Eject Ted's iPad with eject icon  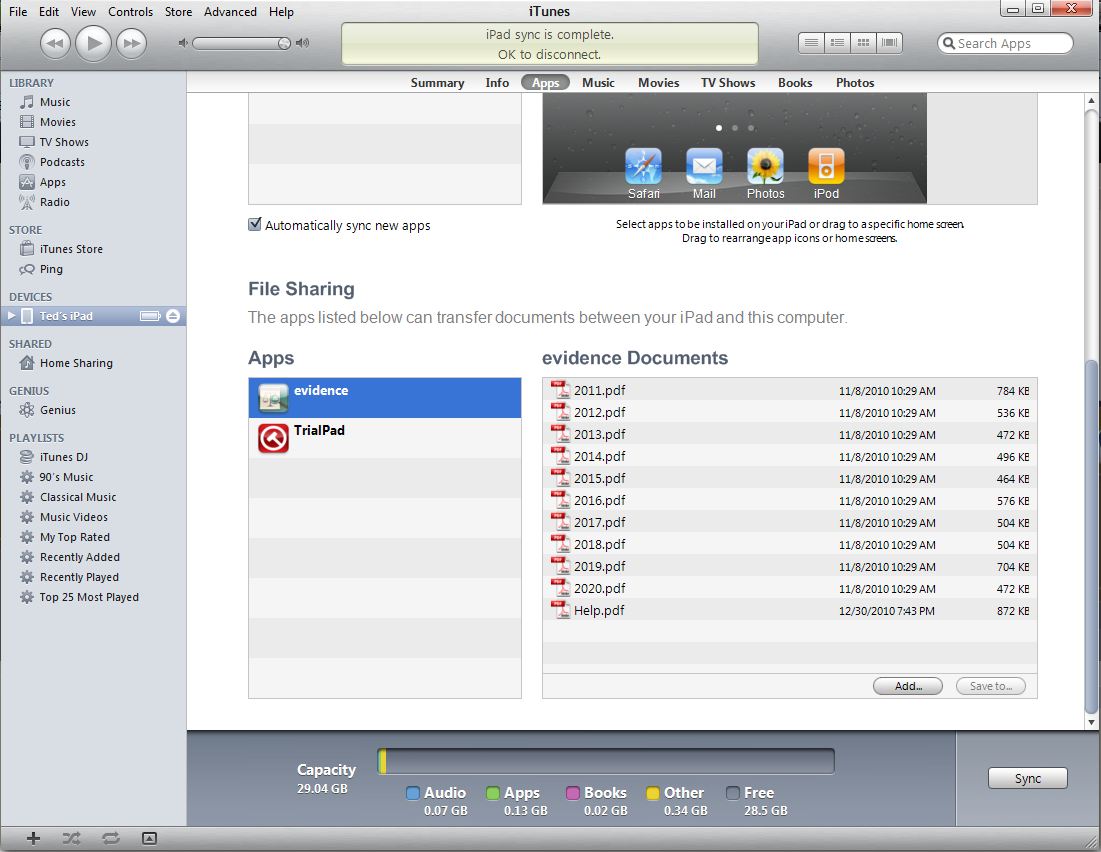click(173, 316)
